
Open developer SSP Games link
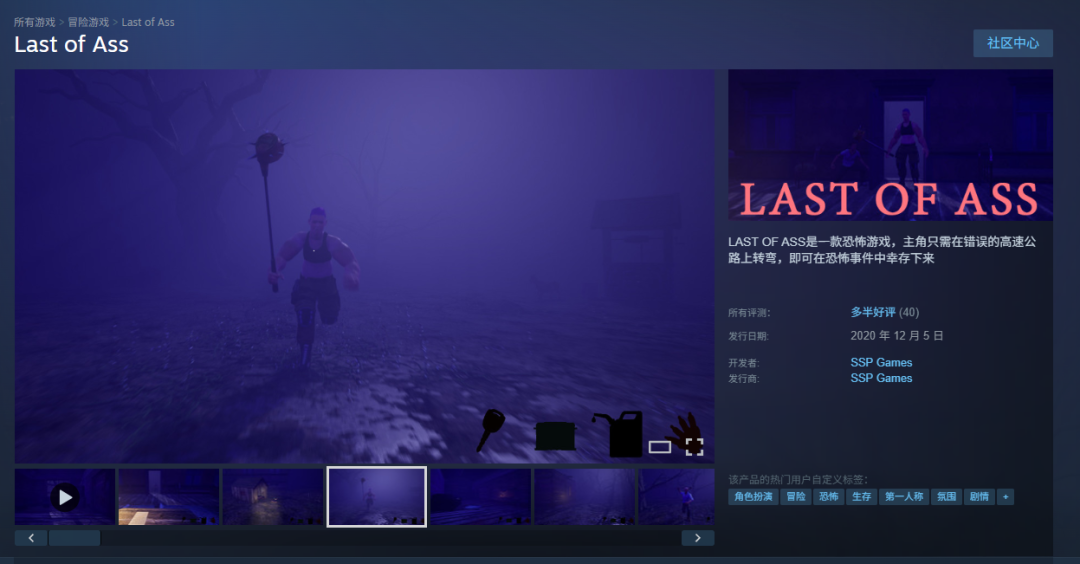(881, 362)
